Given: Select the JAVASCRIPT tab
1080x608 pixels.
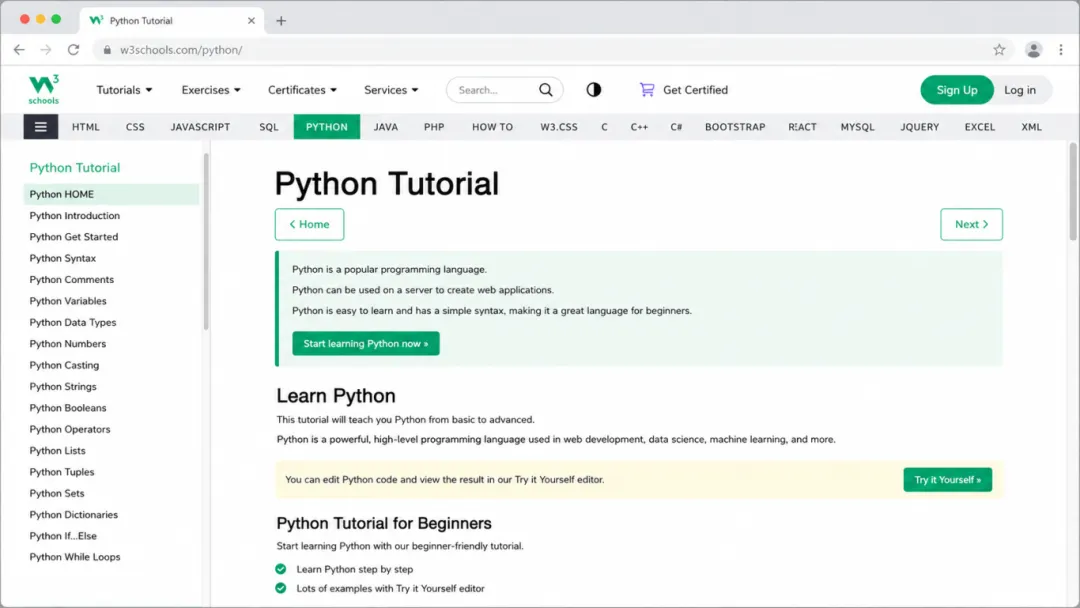Looking at the screenshot, I should coord(200,127).
